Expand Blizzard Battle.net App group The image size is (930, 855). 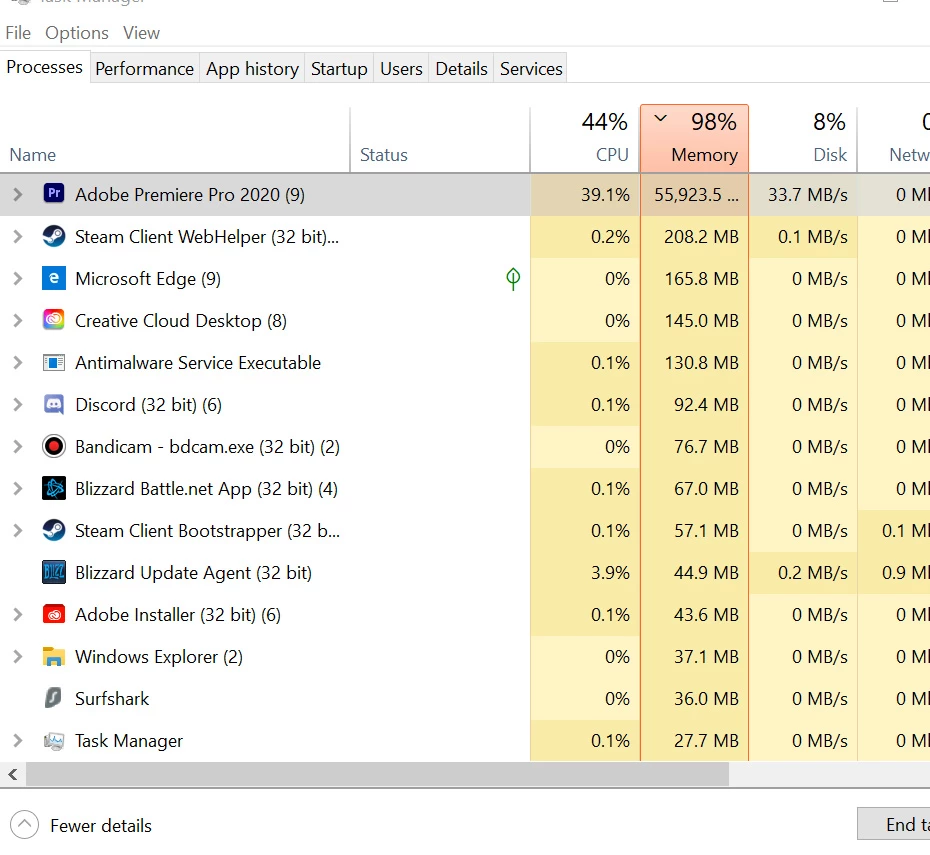click(18, 489)
